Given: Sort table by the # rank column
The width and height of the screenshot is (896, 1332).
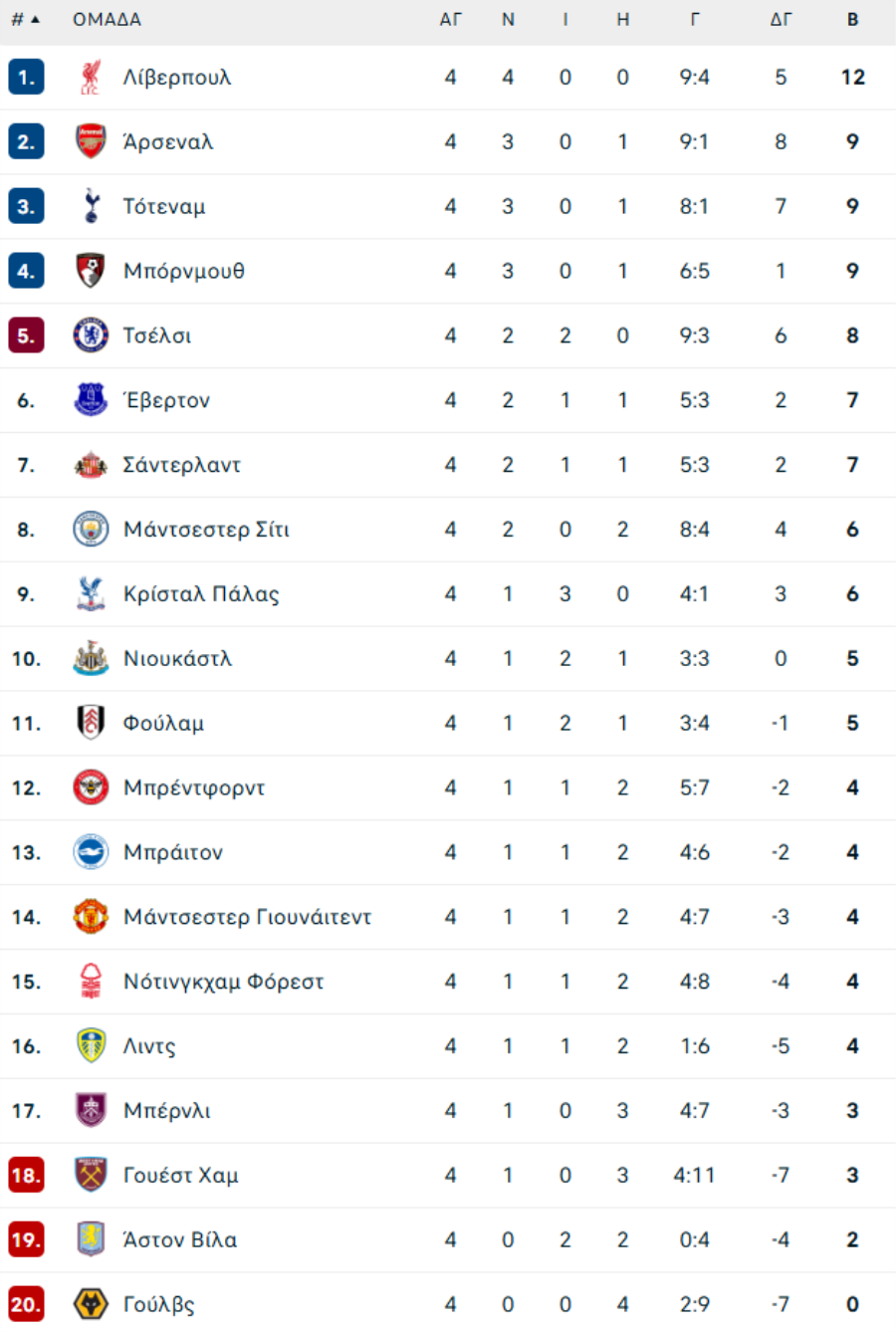Looking at the screenshot, I should (25, 20).
